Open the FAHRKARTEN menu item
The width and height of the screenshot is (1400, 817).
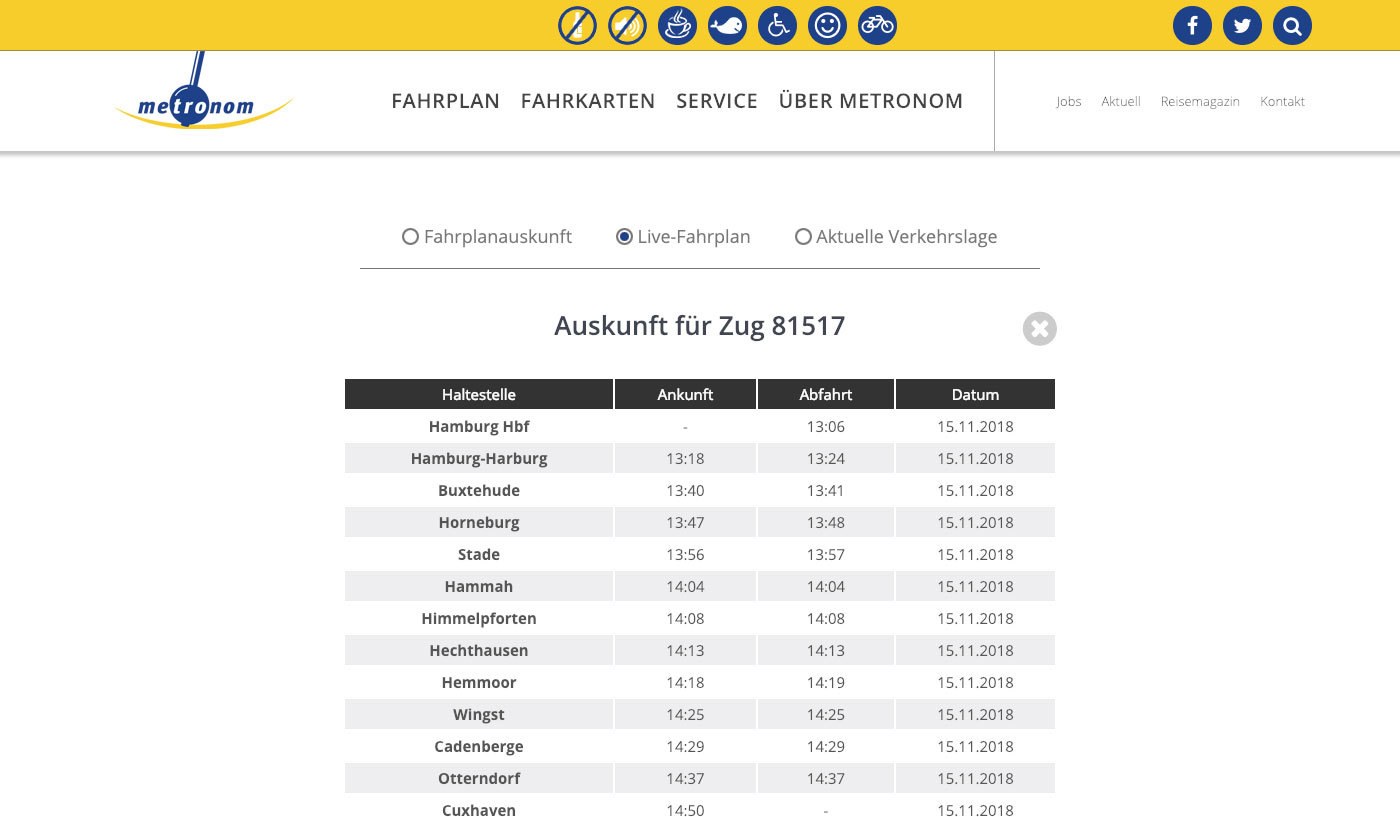tap(588, 101)
